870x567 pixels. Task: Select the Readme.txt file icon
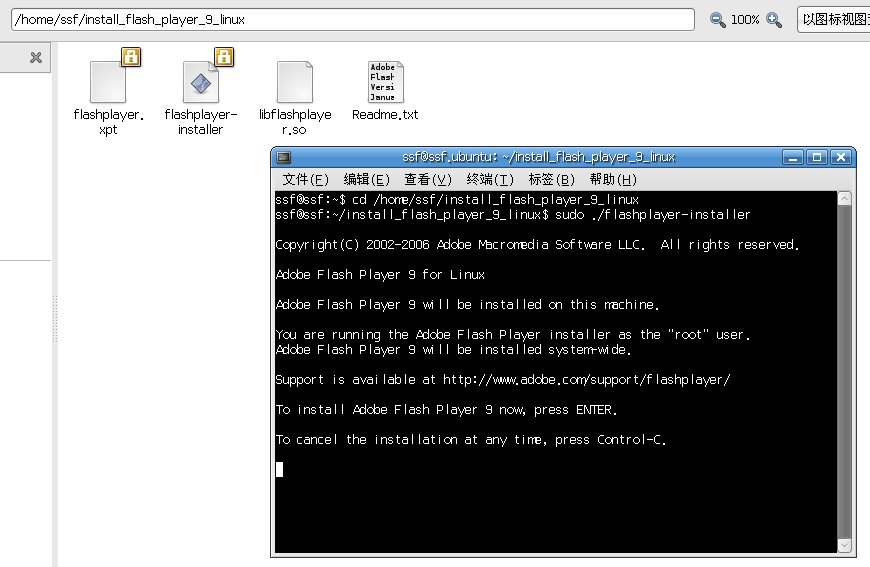point(386,82)
